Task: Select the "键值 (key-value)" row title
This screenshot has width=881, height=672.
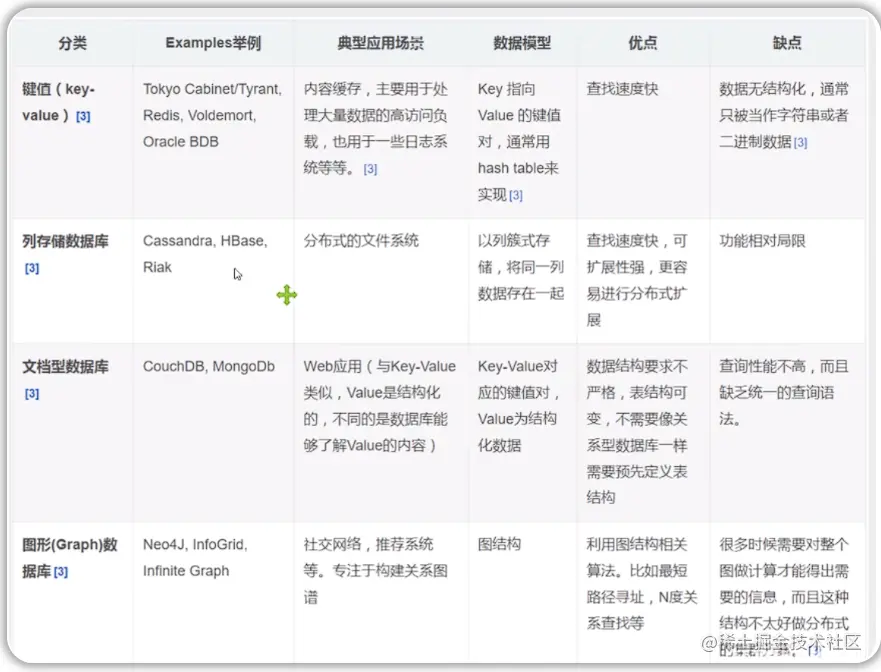Action: pyautogui.click(x=58, y=102)
